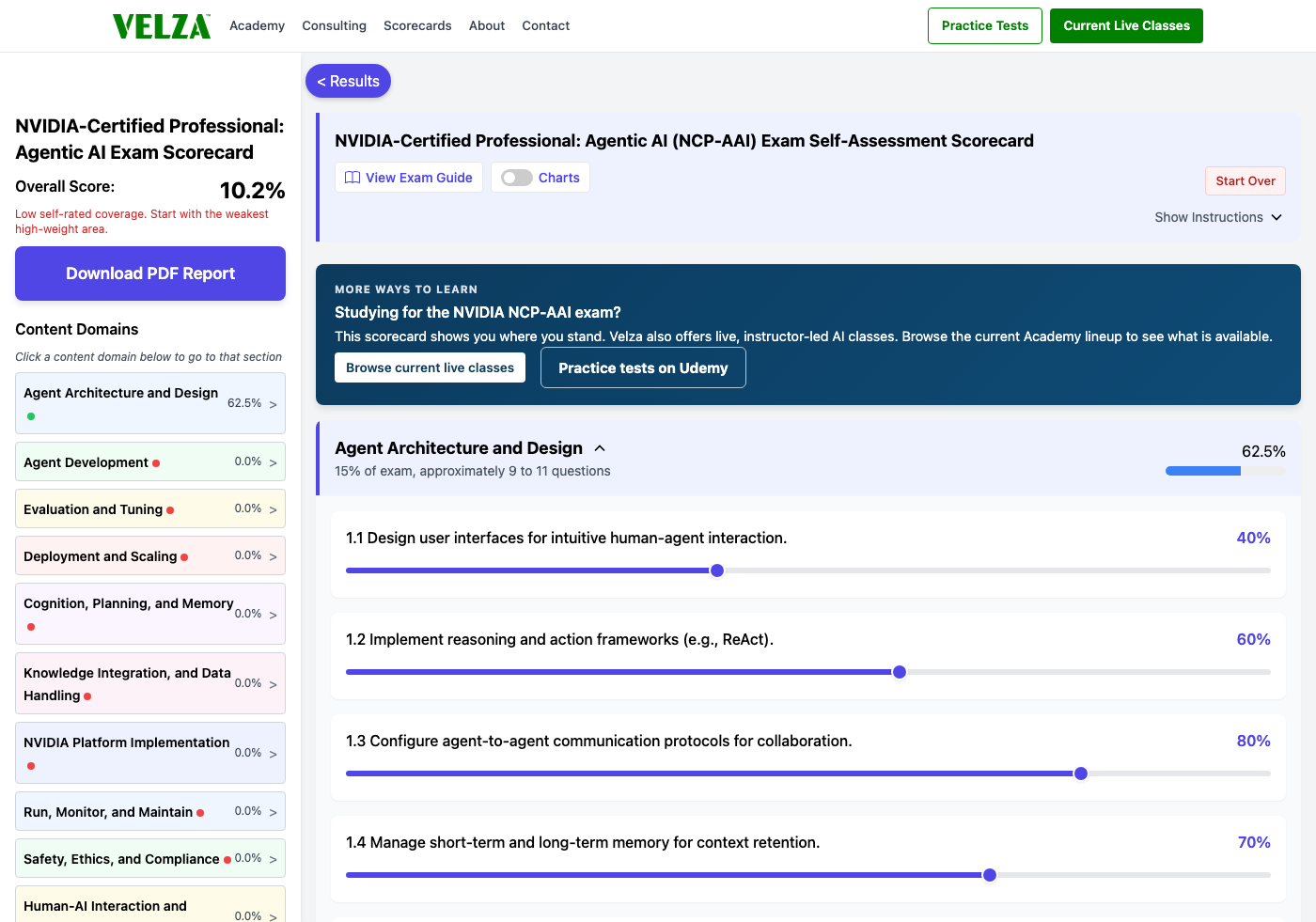Open Academy in the top navigation
This screenshot has width=1316, height=922.
[x=257, y=25]
